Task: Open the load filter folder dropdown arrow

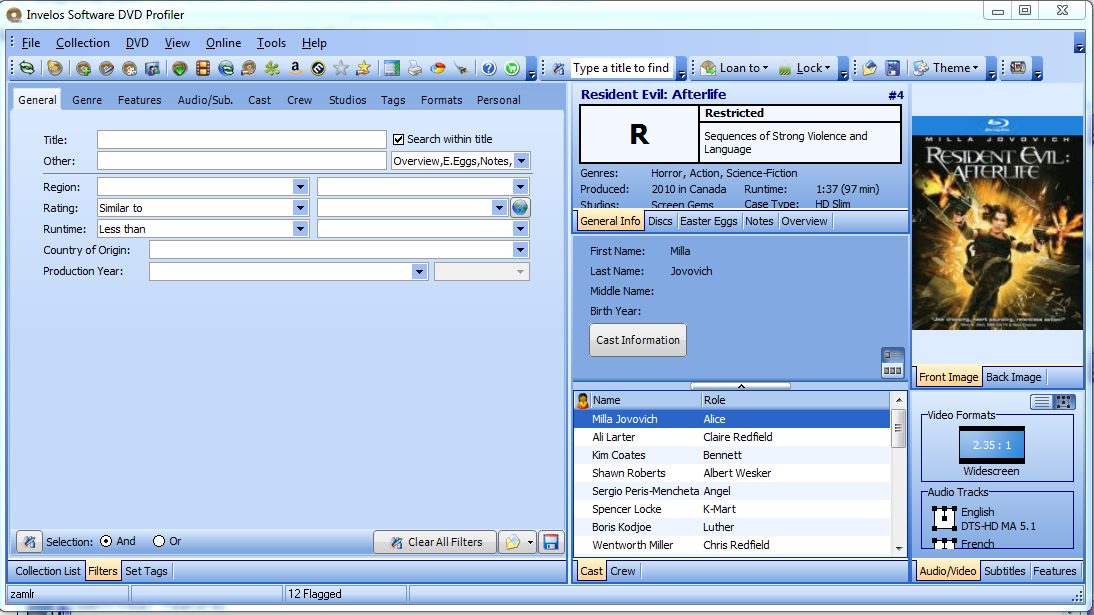Action: (x=530, y=542)
